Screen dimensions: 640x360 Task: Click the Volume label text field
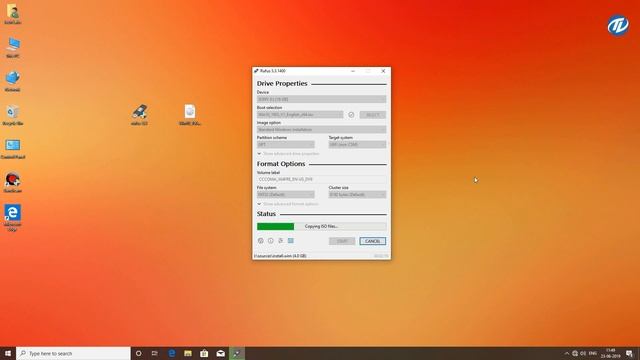pos(322,179)
